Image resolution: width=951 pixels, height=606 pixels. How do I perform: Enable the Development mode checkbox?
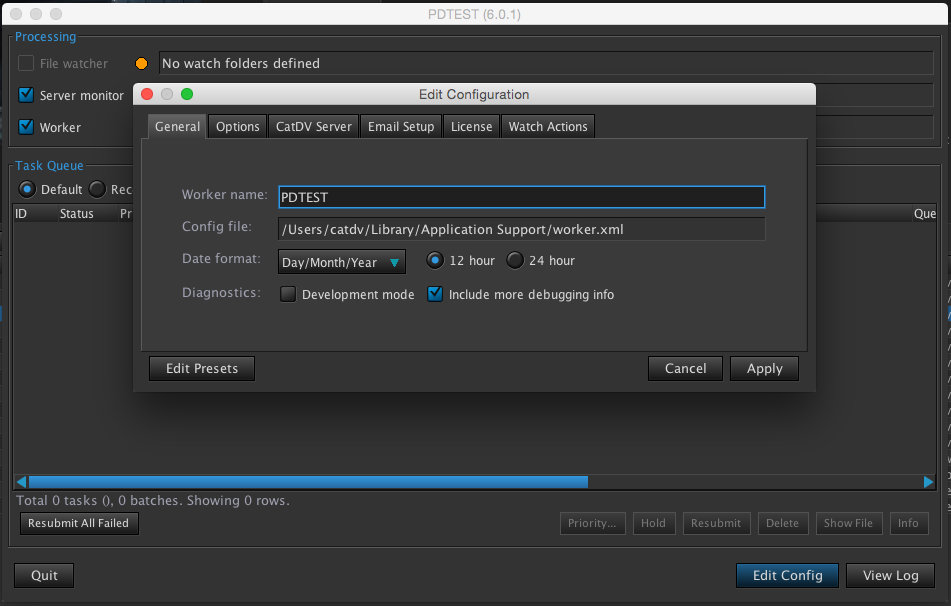[288, 295]
